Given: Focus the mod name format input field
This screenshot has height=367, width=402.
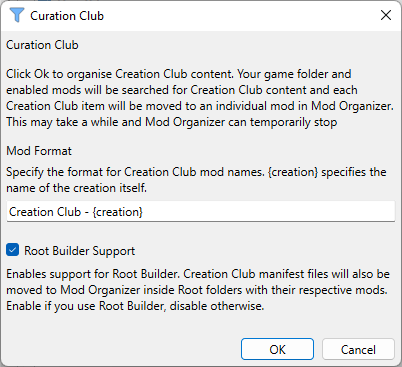Looking at the screenshot, I should [x=201, y=212].
